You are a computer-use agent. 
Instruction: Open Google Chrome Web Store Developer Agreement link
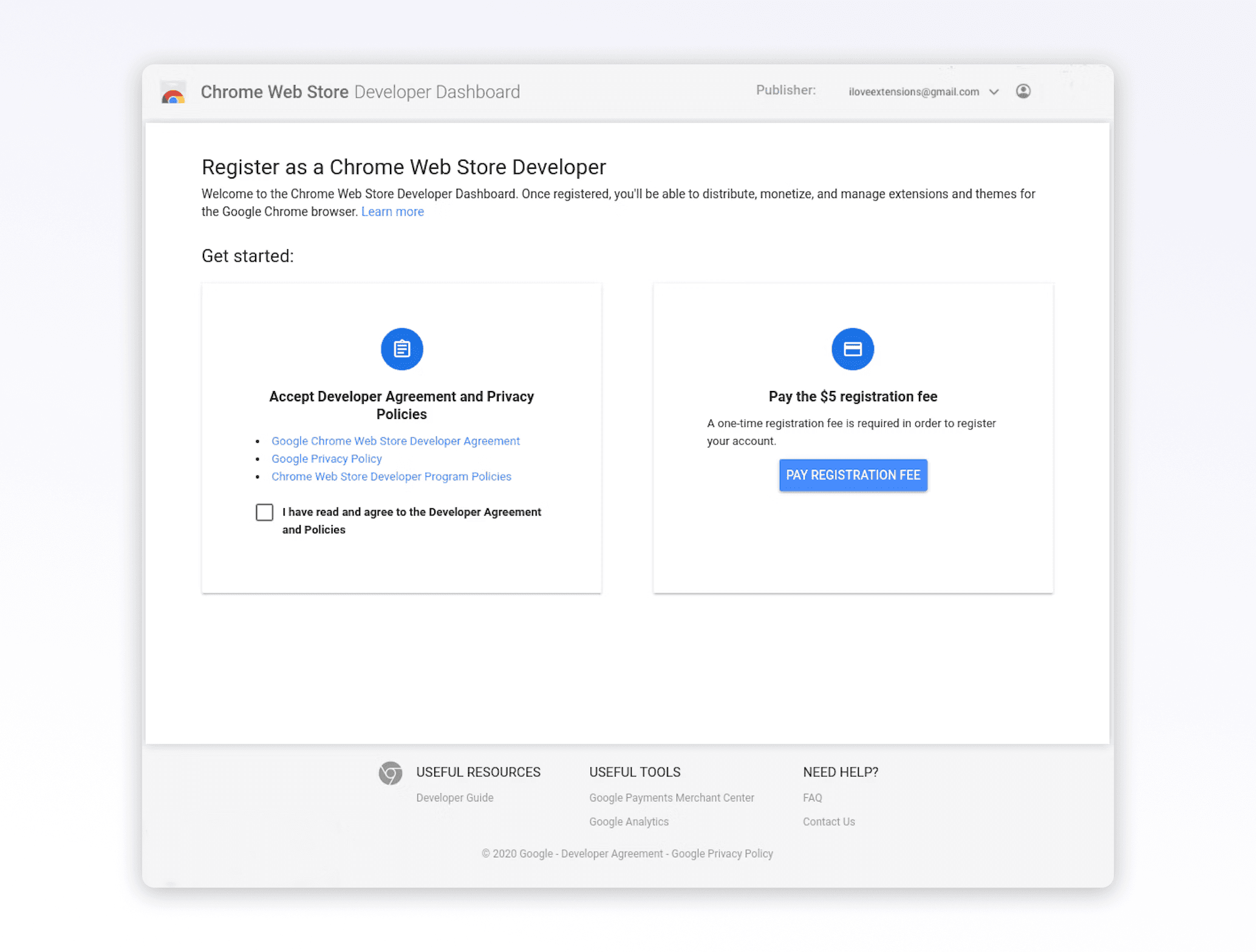tap(395, 441)
